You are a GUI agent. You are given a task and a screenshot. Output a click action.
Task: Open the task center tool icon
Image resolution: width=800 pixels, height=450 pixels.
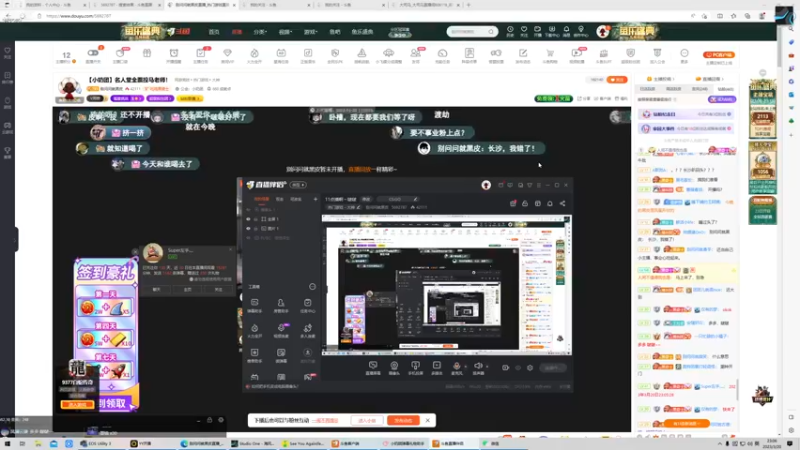(x=307, y=305)
